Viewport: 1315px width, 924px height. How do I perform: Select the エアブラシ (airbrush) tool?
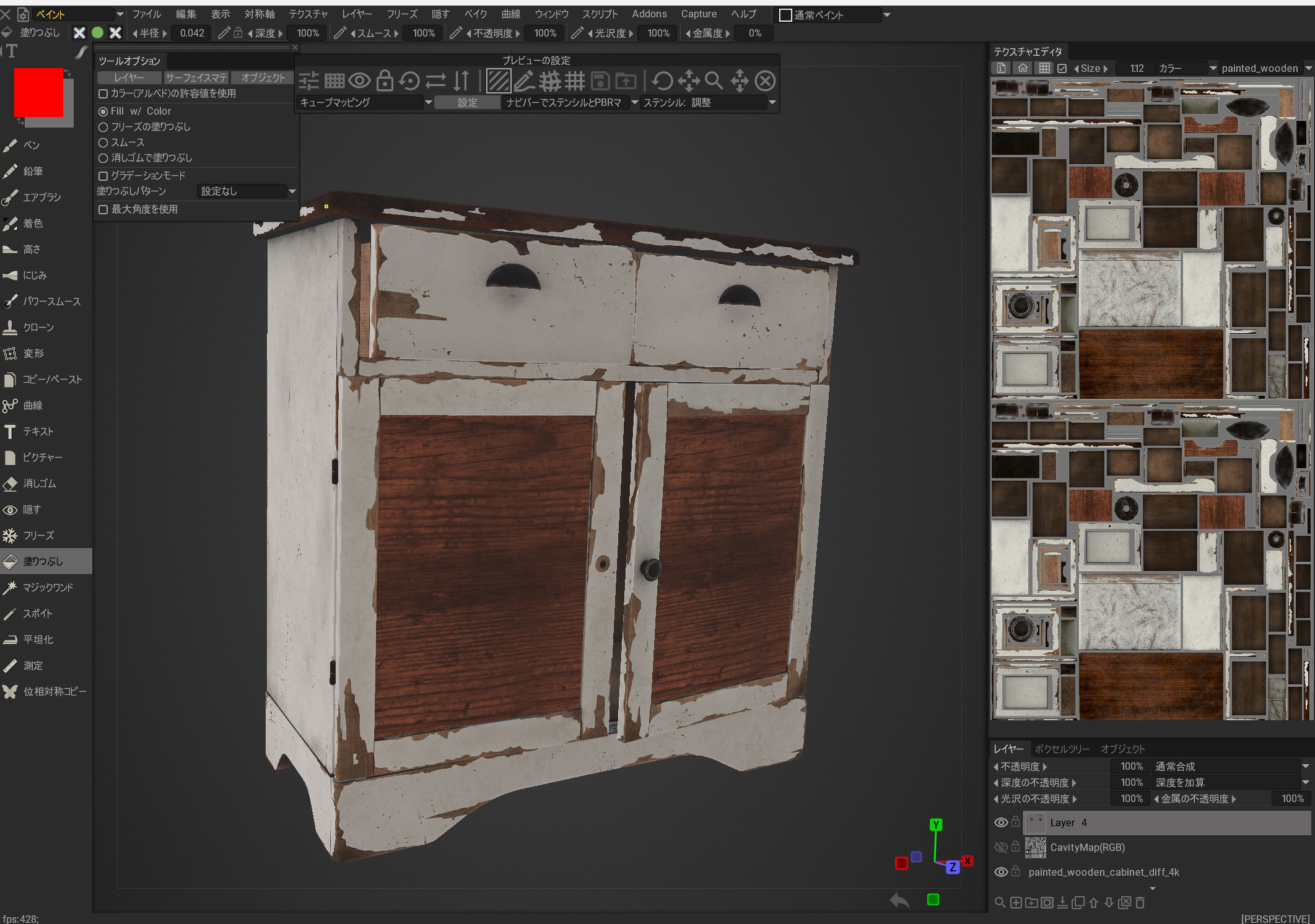click(x=41, y=197)
